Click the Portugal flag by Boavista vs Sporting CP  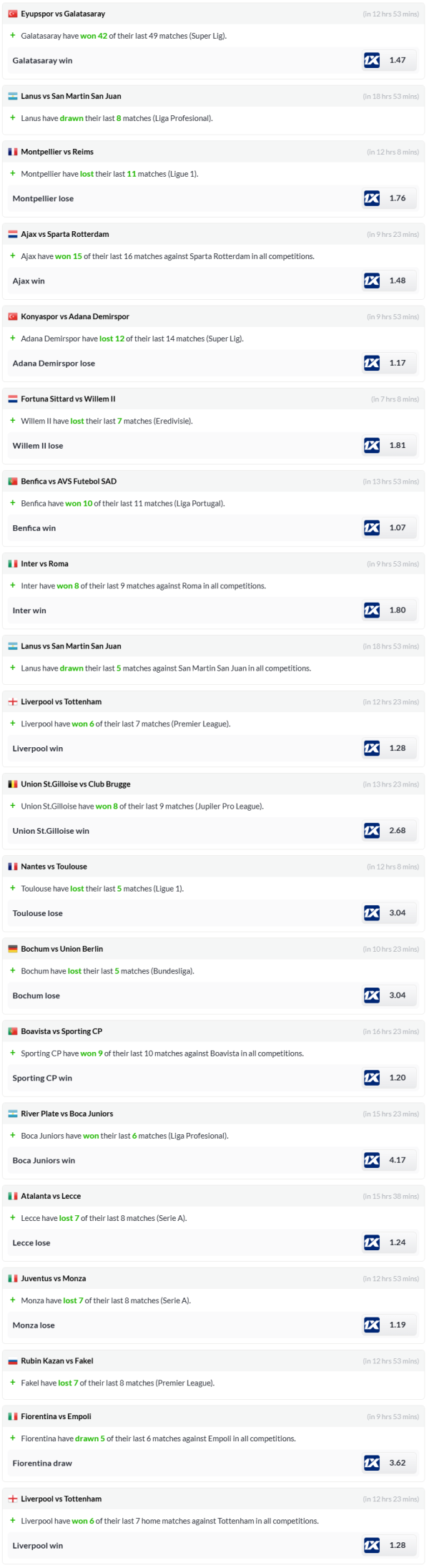coord(13,1031)
